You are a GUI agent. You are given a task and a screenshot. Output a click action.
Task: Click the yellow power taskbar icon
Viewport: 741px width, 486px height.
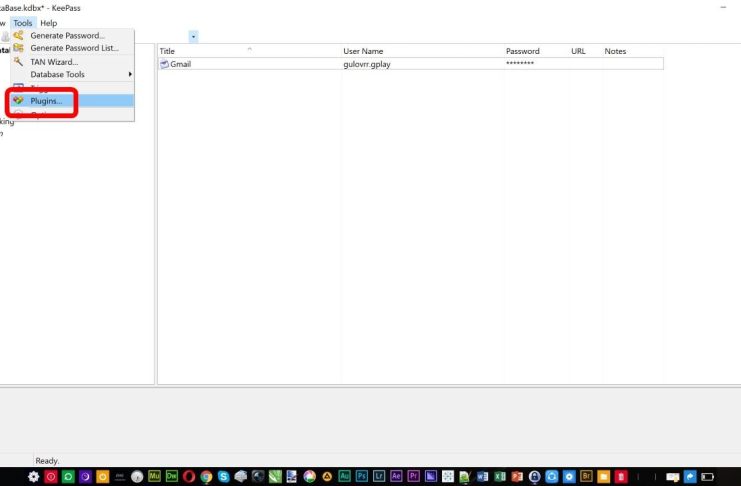click(x=103, y=477)
